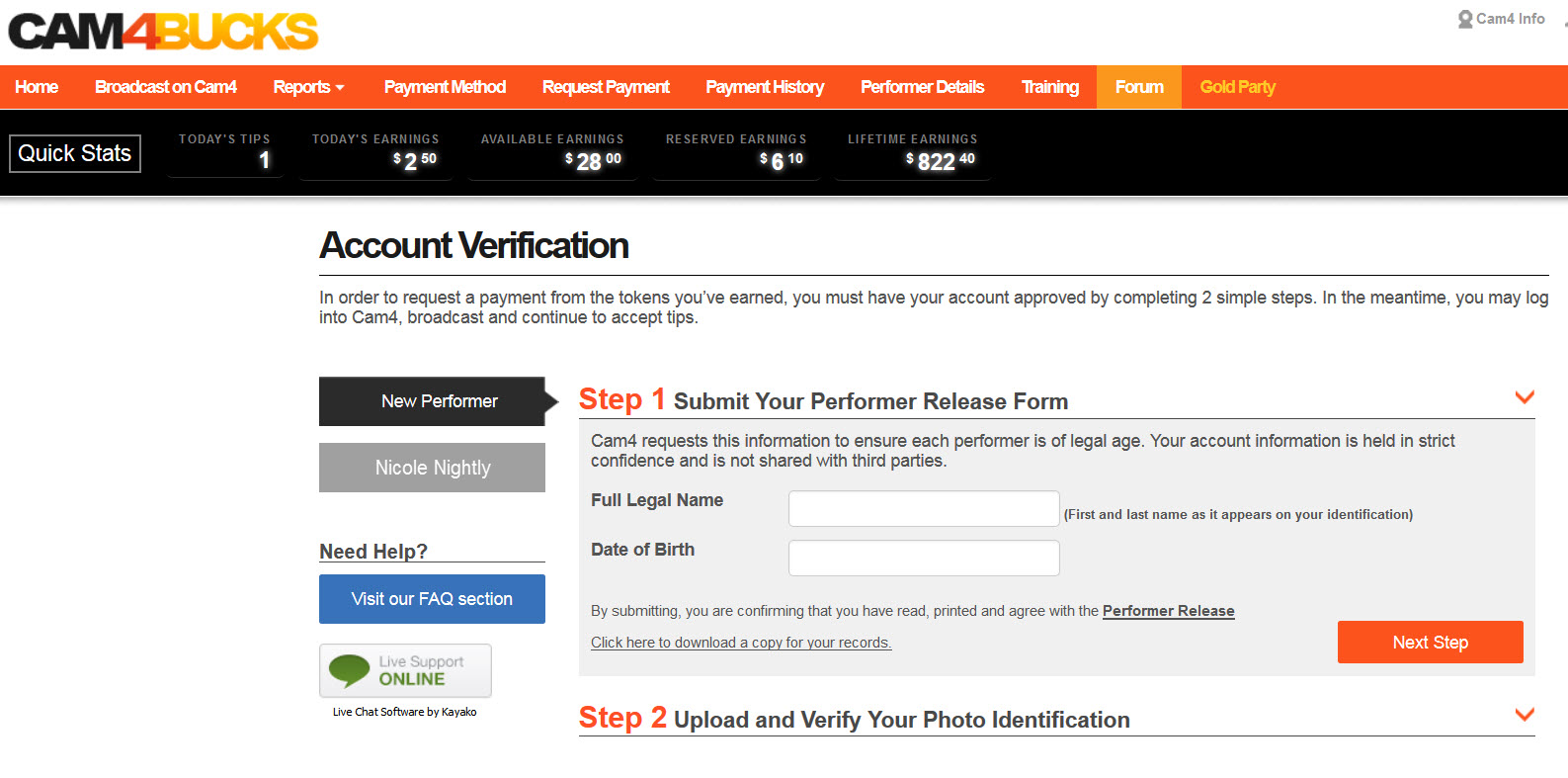Open the Reports dropdown menu
Viewport: 1568px width, 778px height.
(x=308, y=87)
